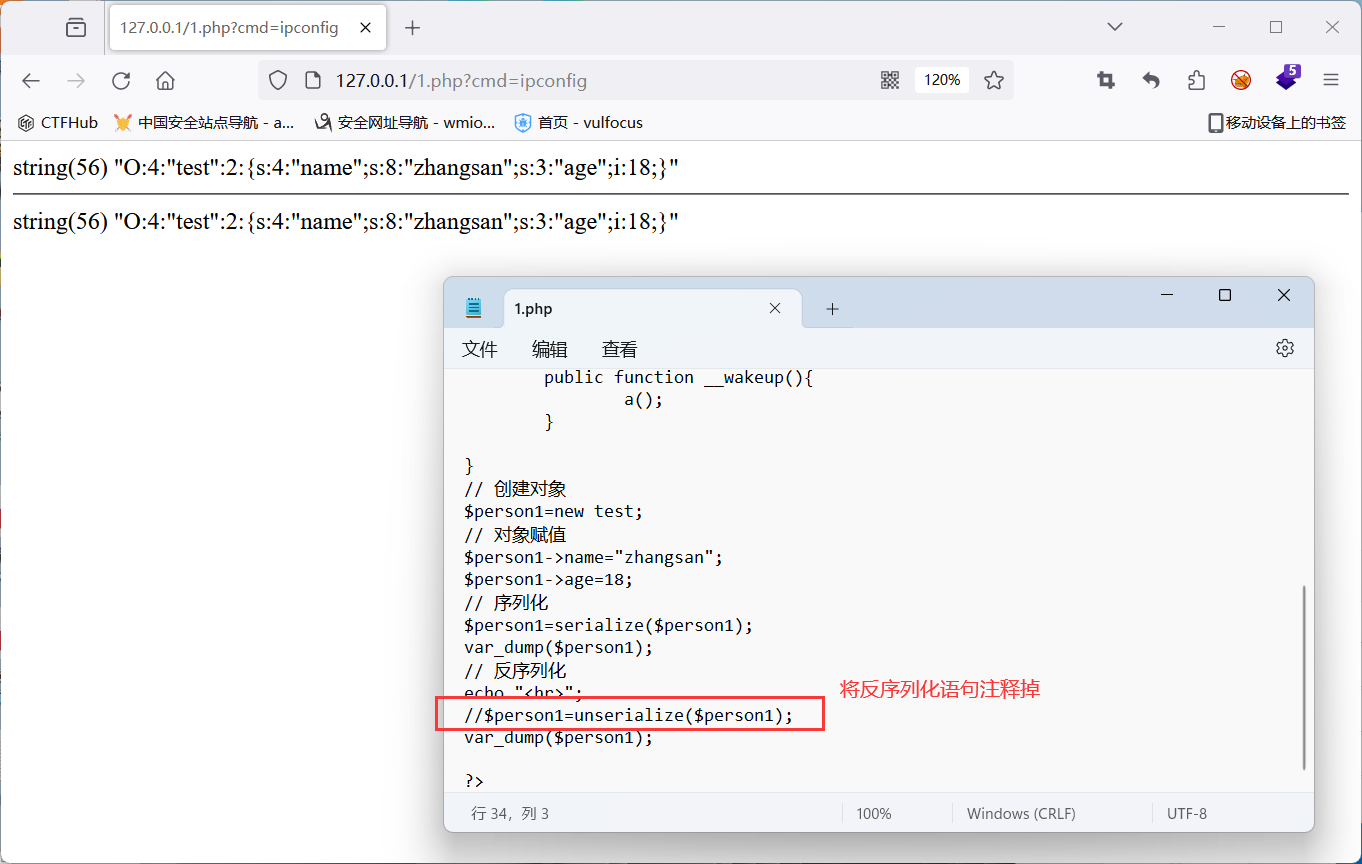Open the CTFHub bookmark

[x=58, y=123]
